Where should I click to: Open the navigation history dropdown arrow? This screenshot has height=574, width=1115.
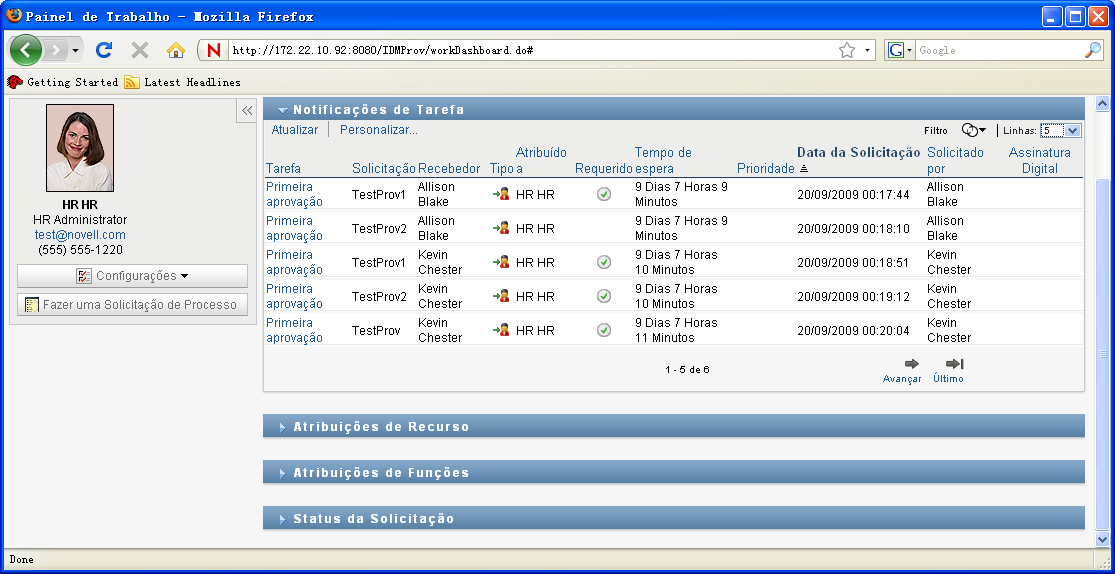[75, 51]
